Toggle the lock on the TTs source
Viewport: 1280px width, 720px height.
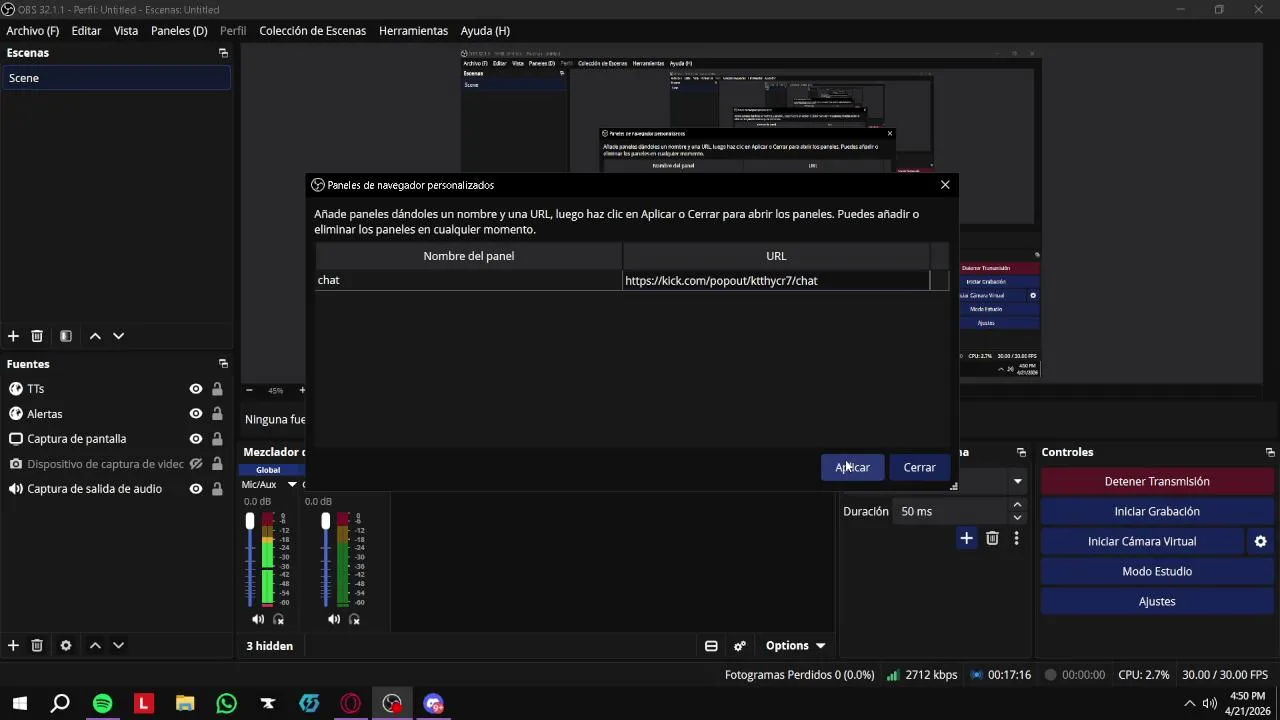pyautogui.click(x=217, y=389)
